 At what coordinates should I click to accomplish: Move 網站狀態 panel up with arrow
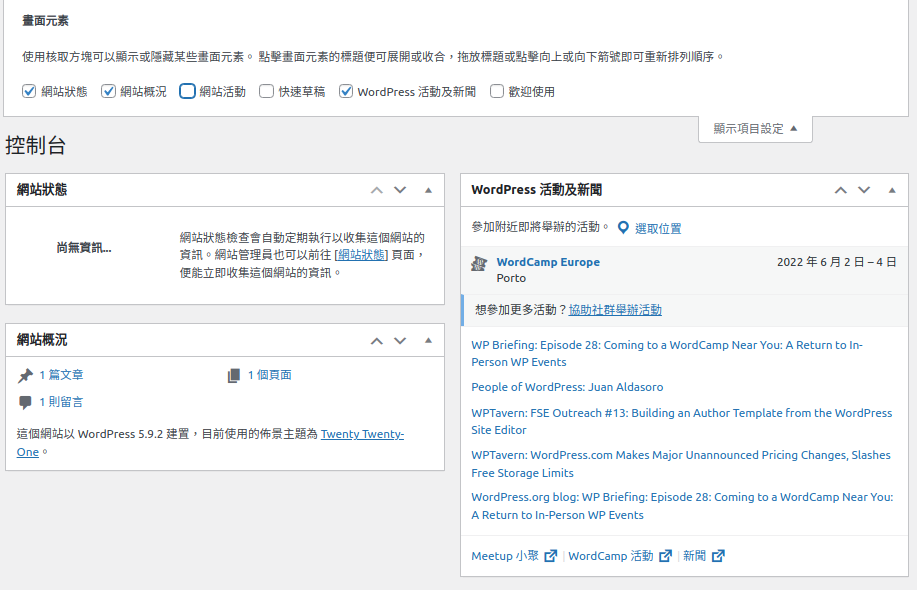pyautogui.click(x=376, y=190)
